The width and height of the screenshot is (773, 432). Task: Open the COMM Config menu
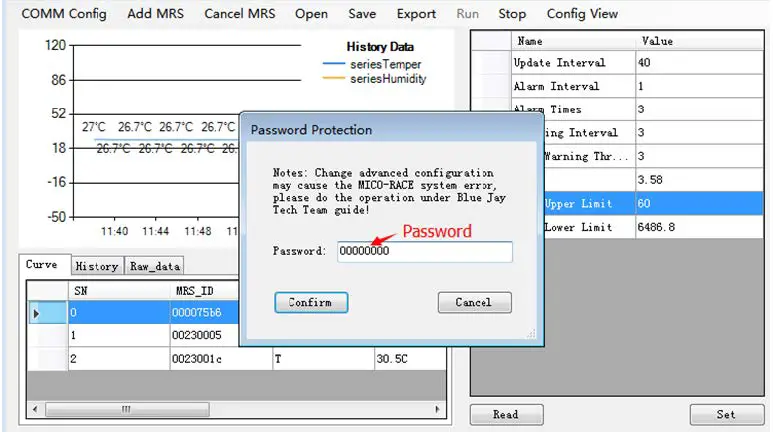(x=64, y=14)
